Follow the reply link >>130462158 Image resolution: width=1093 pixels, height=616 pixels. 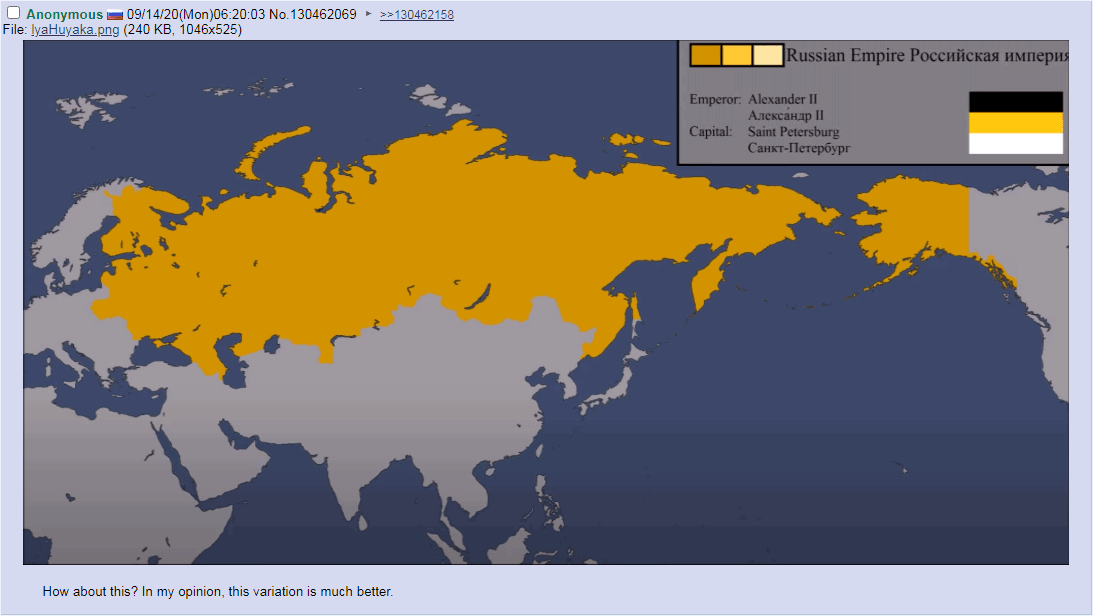(x=416, y=15)
